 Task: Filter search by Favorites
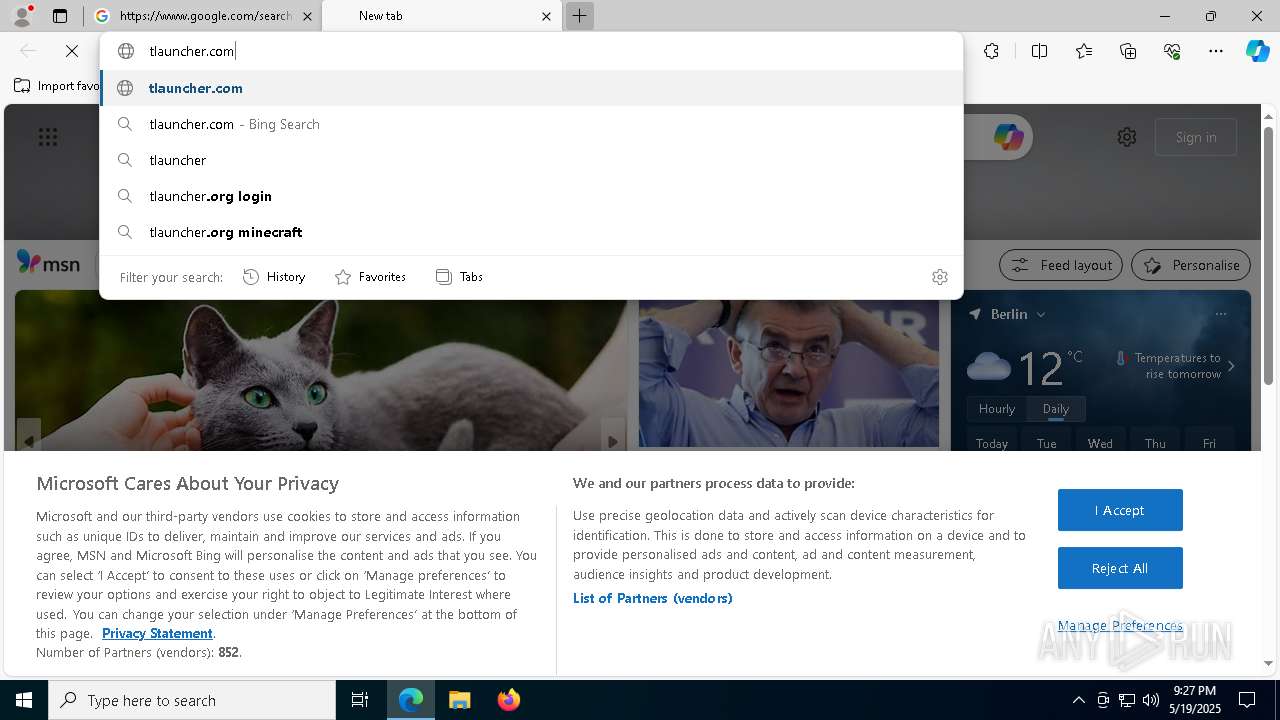click(370, 277)
